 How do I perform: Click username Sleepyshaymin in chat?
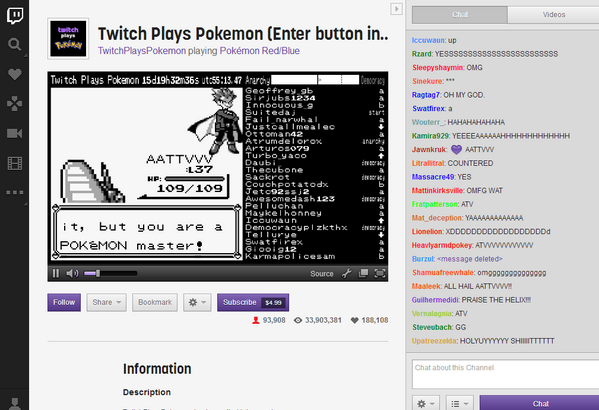point(438,68)
